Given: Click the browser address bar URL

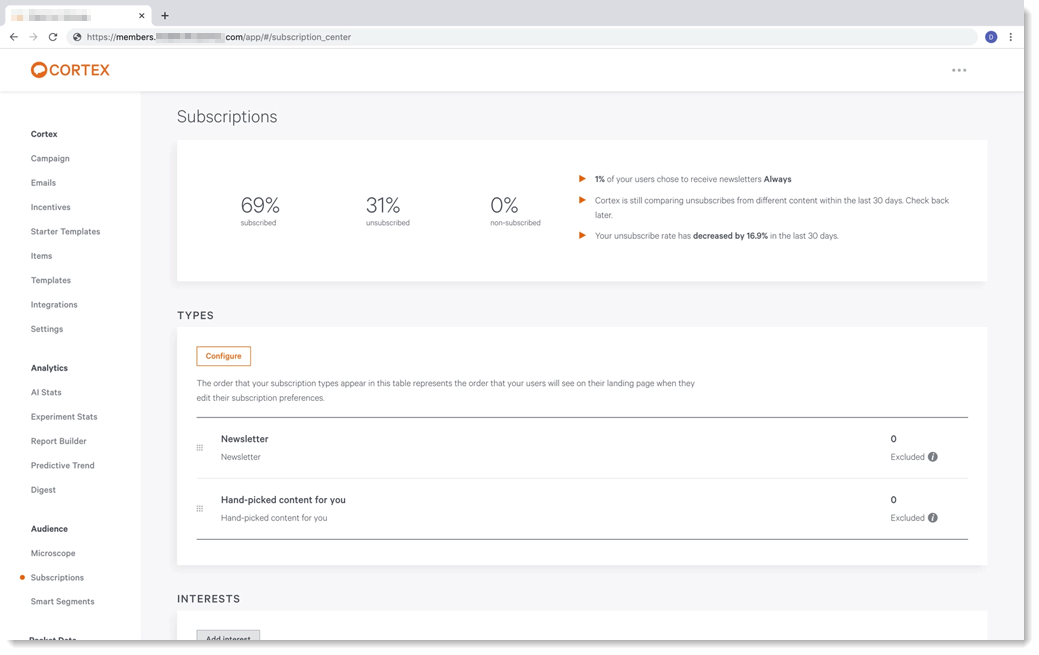Looking at the screenshot, I should point(219,37).
